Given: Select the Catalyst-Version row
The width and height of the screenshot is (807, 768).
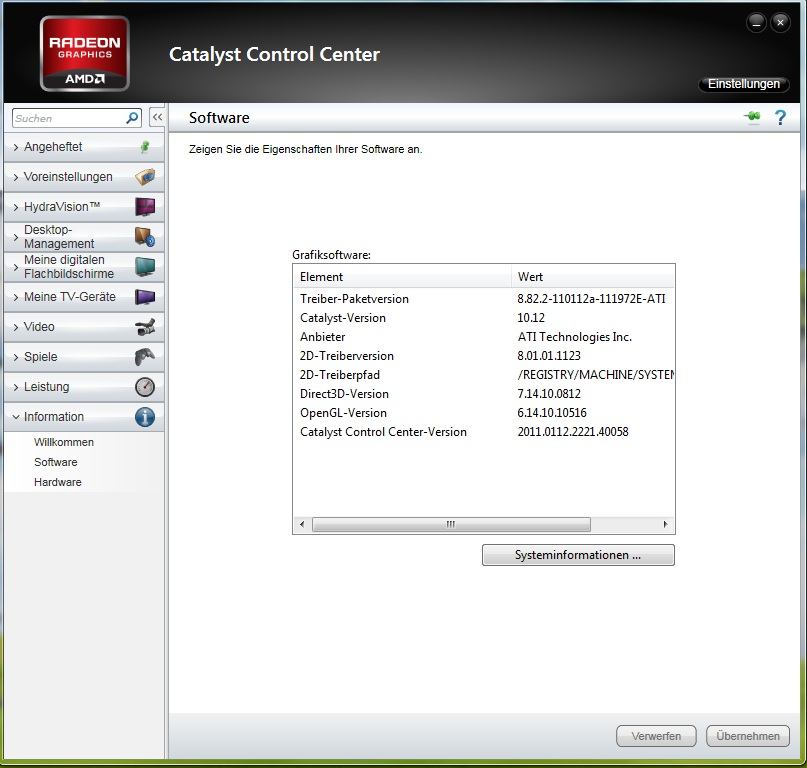Looking at the screenshot, I should coord(484,318).
